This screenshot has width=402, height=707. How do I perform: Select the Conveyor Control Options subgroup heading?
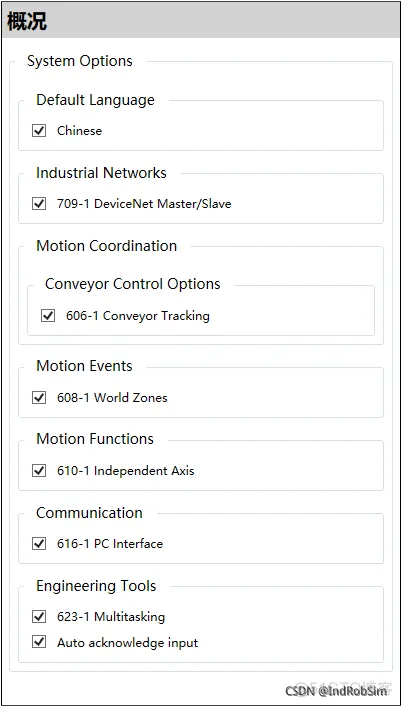[132, 284]
